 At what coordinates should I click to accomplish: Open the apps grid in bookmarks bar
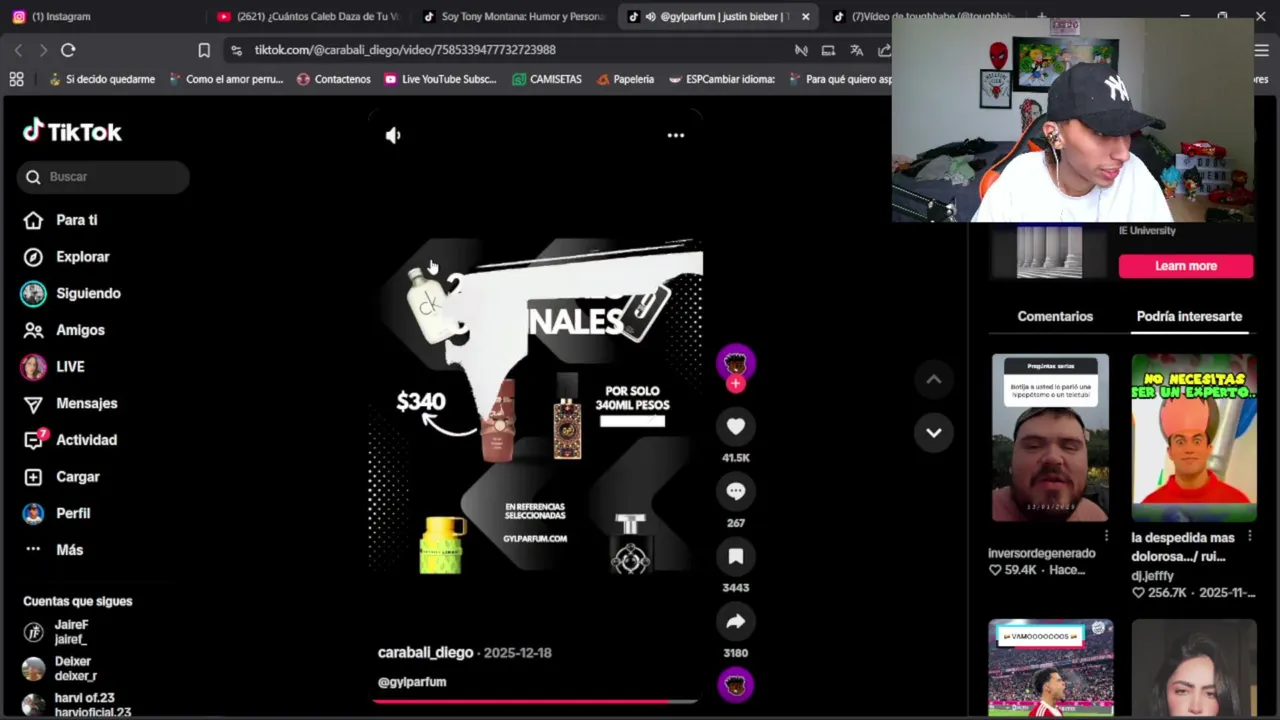point(16,79)
